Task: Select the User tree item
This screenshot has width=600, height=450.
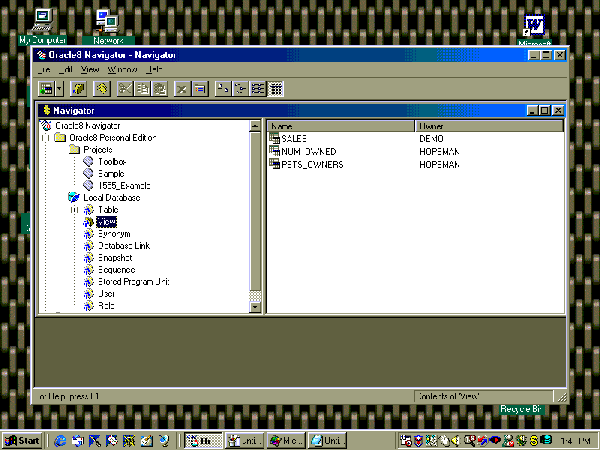Action: point(106,294)
